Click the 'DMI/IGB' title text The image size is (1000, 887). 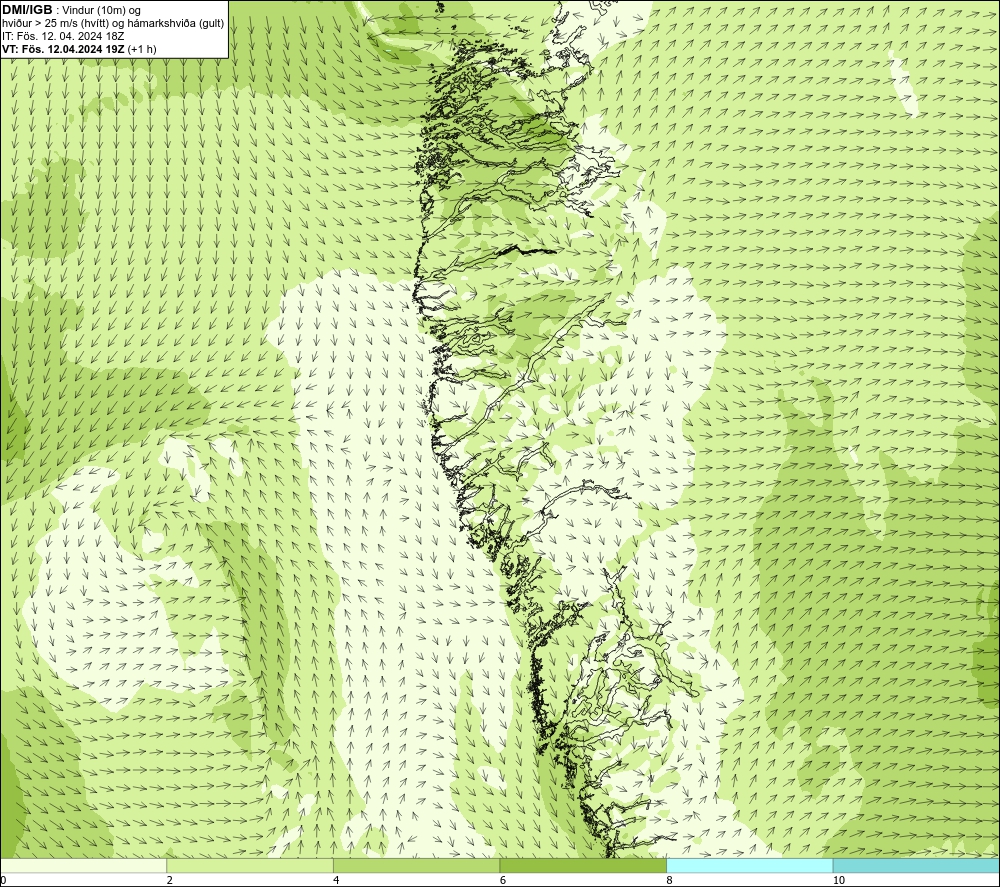pyautogui.click(x=27, y=10)
